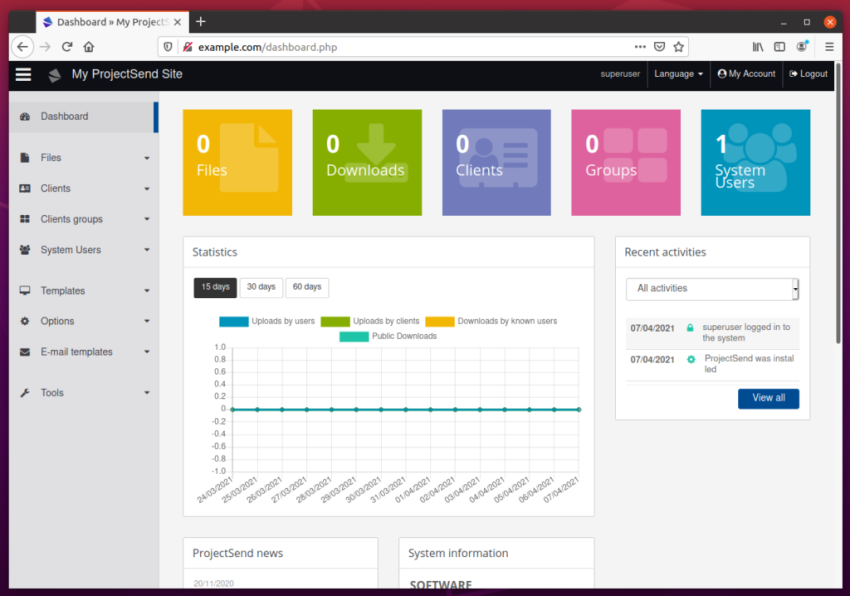Open the blue System Users stat card

coord(756,163)
